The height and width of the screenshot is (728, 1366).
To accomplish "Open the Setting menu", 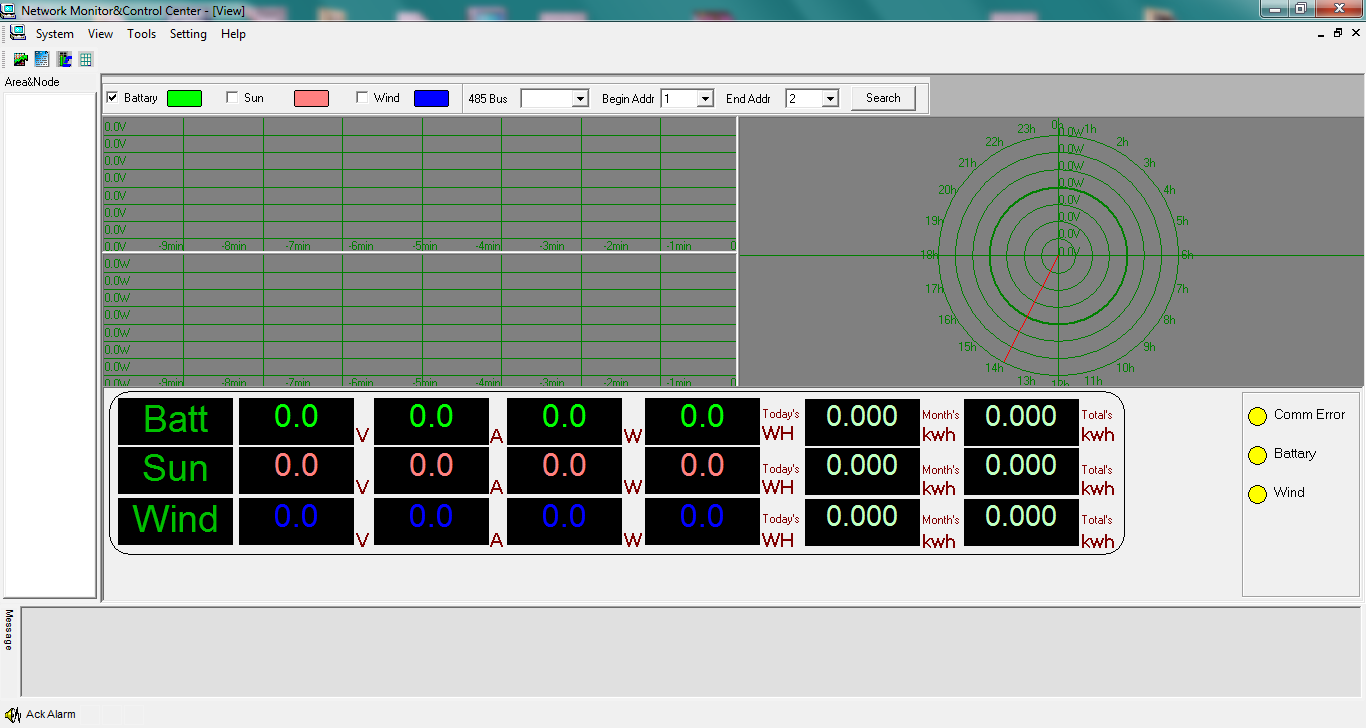I will [x=188, y=33].
